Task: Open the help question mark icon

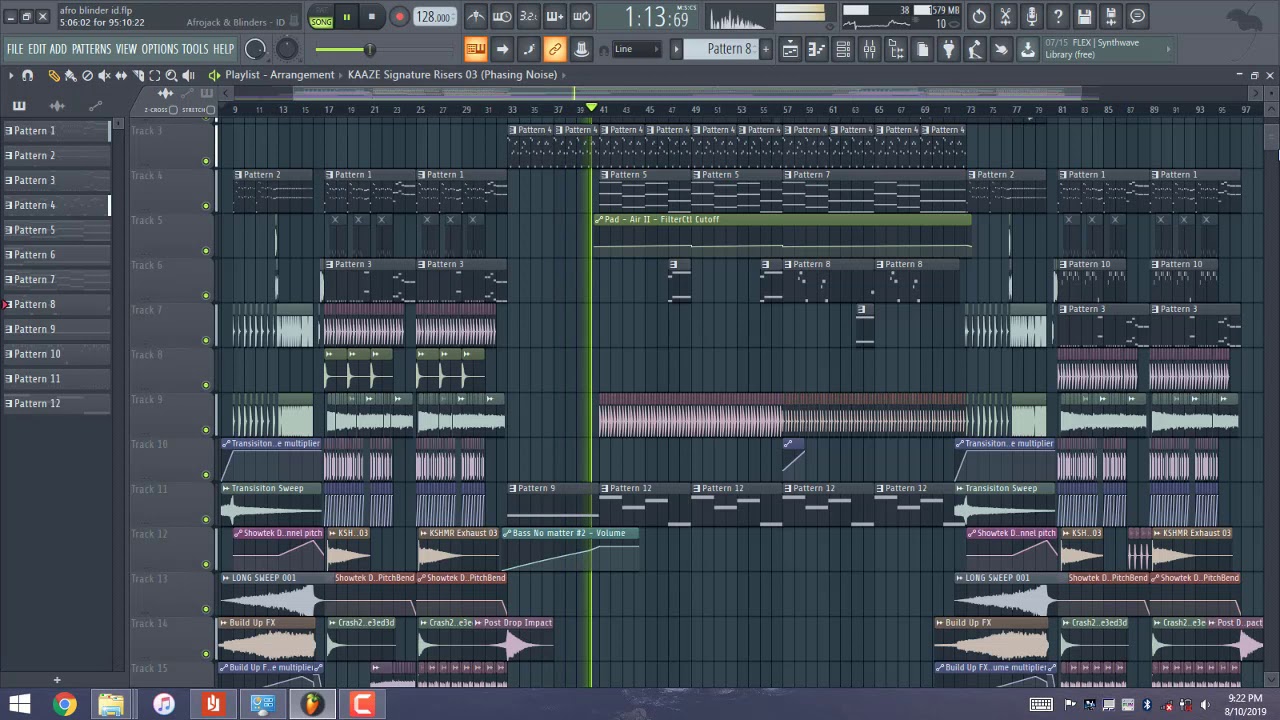Action: click(x=1058, y=16)
